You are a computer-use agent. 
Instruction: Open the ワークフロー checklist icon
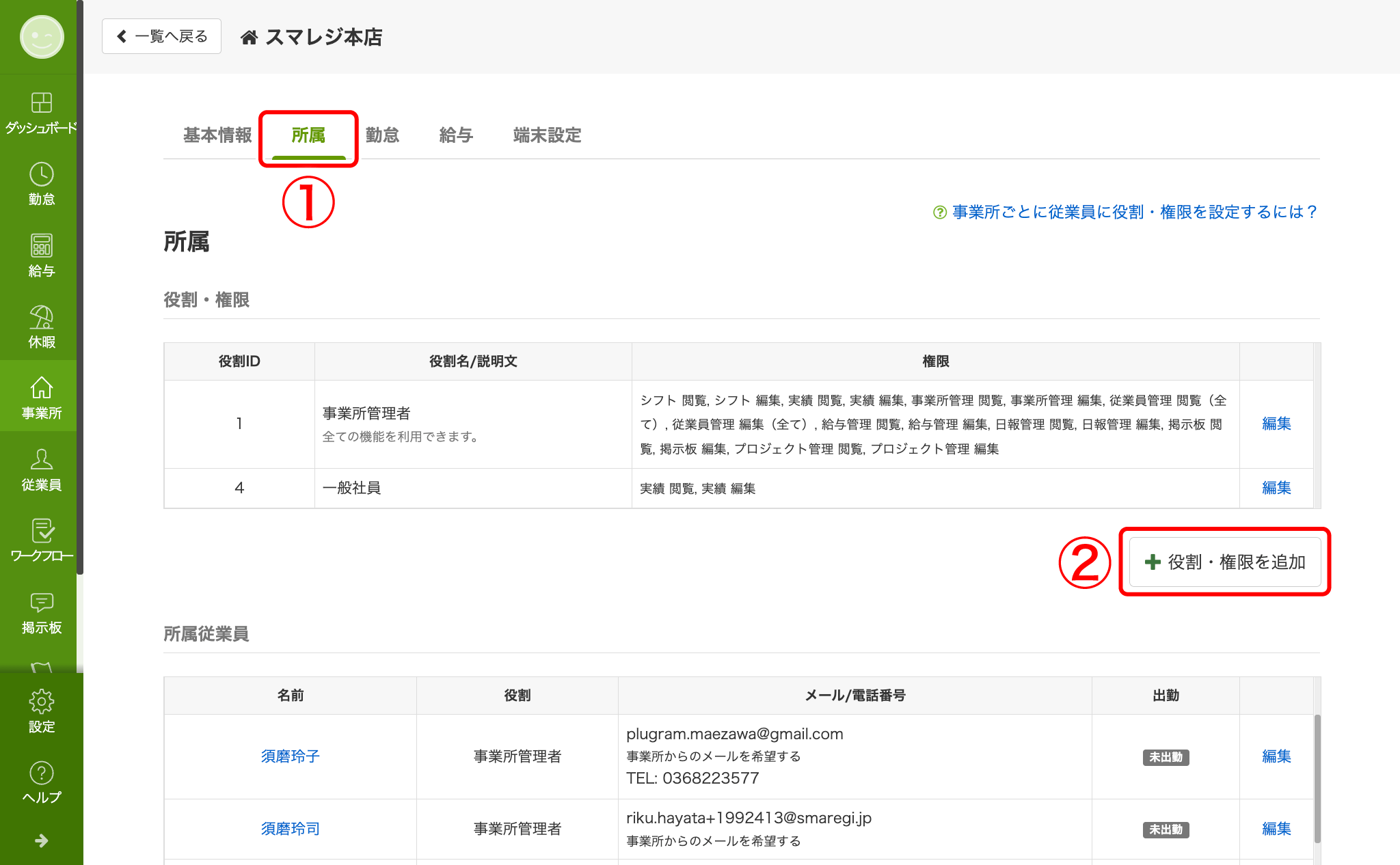tap(41, 531)
